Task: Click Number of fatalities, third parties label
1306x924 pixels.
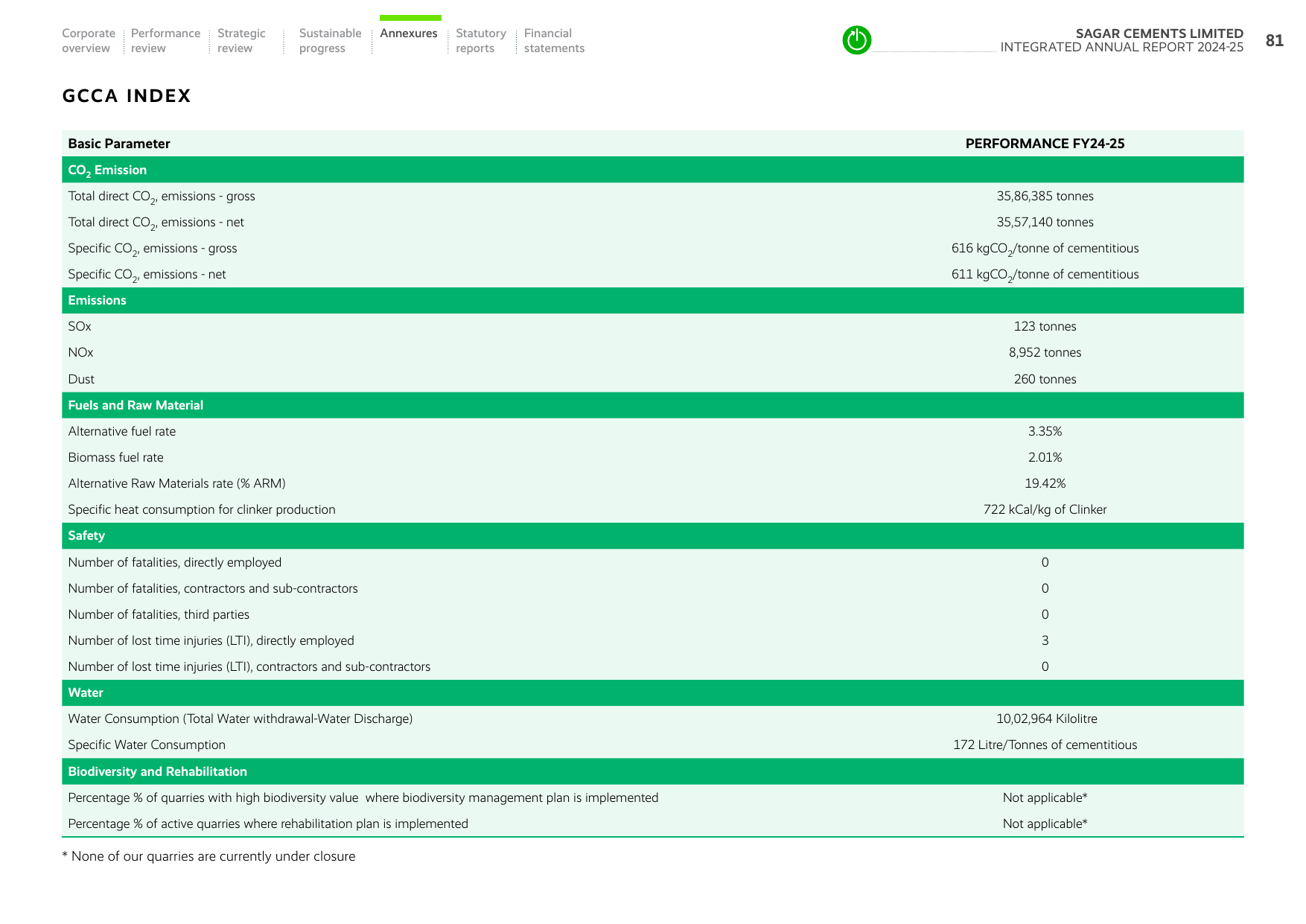Action: point(159,615)
